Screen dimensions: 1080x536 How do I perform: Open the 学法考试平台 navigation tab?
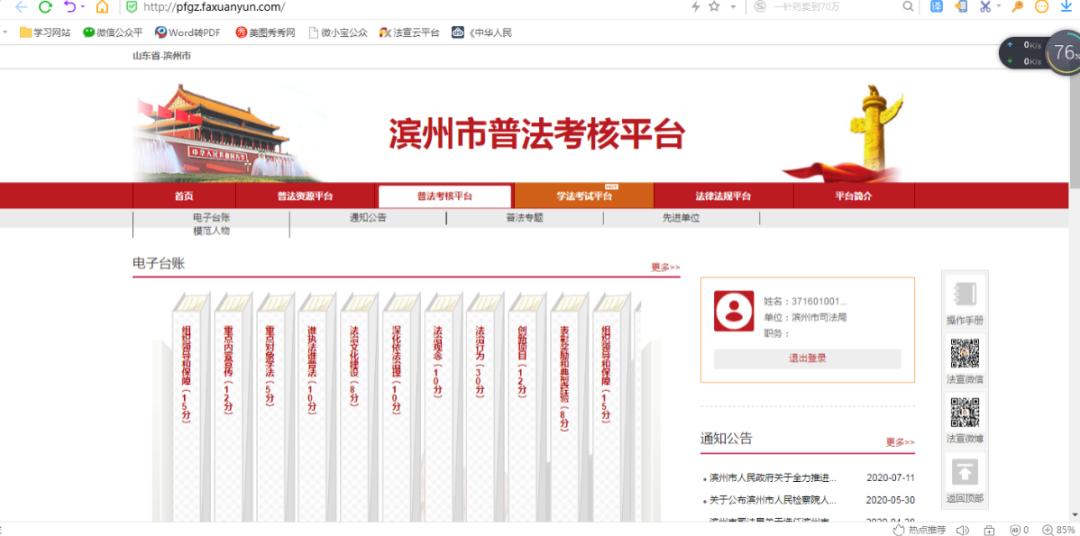[x=584, y=196]
